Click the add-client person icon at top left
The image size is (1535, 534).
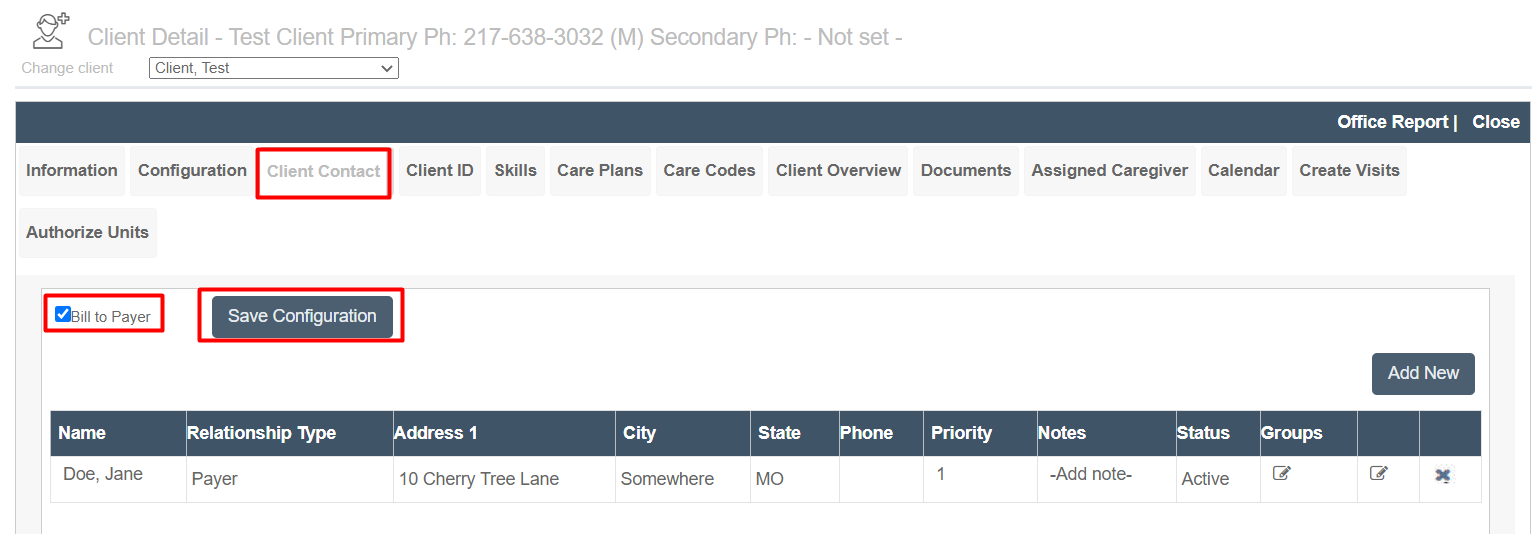[x=49, y=31]
